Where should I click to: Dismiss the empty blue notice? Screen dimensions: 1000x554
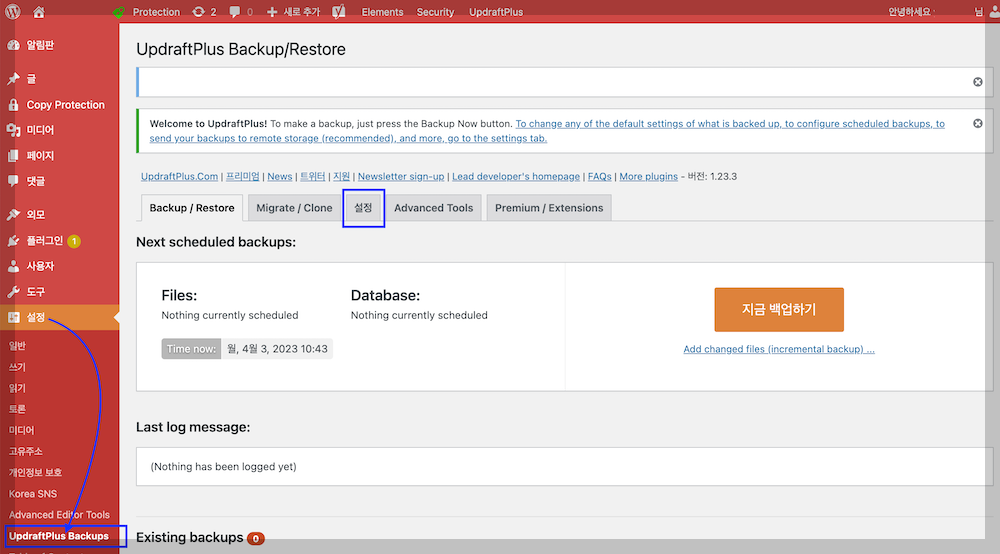(x=978, y=82)
